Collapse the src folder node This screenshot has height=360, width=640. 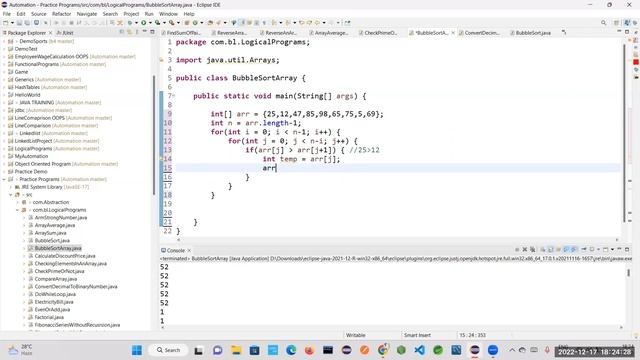click(x=11, y=195)
